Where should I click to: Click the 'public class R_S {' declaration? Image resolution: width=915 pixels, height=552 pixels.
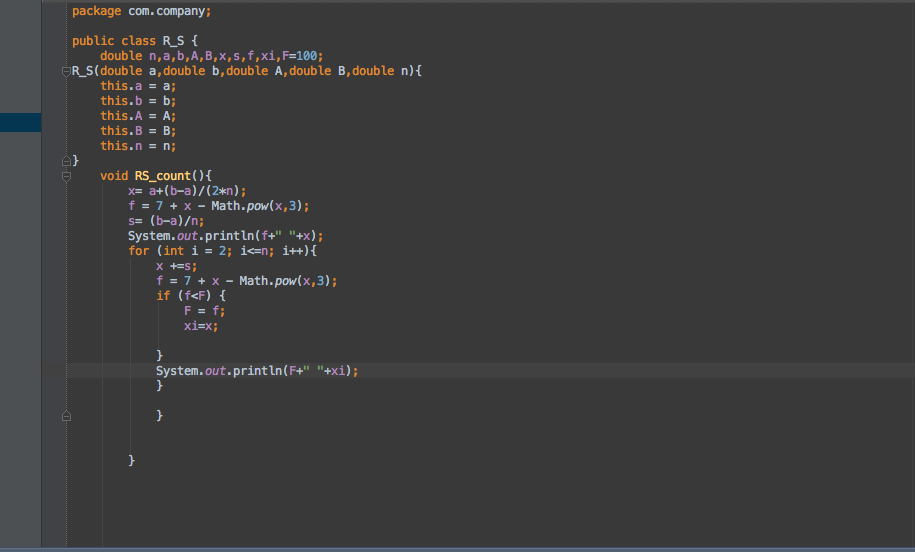(135, 41)
